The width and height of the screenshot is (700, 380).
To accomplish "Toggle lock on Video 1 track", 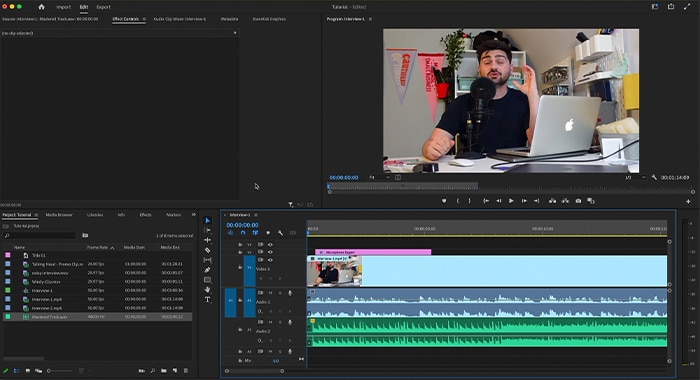I will (x=240, y=267).
